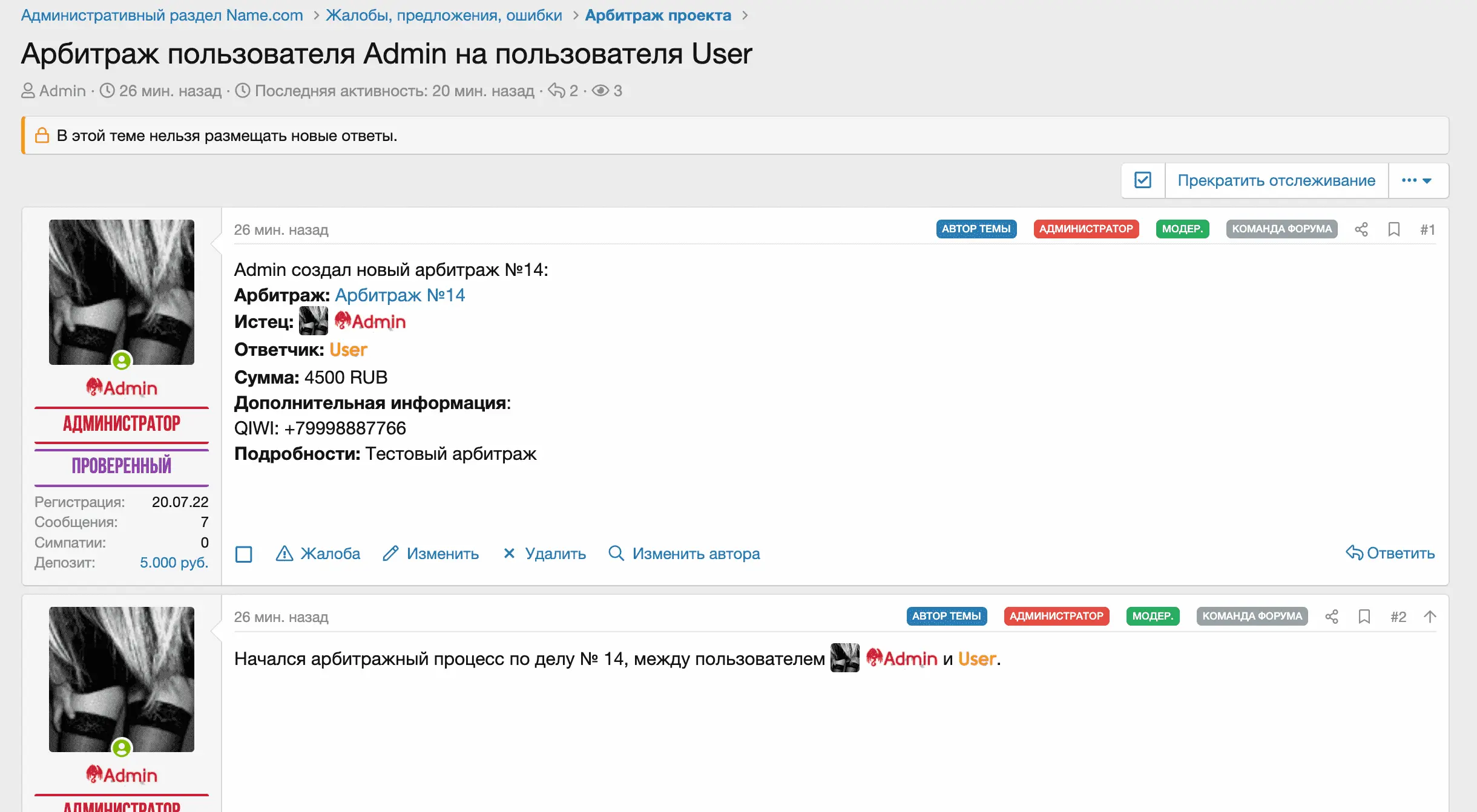The image size is (1477, 812).
Task: Click share icon on post #2
Action: (1331, 617)
